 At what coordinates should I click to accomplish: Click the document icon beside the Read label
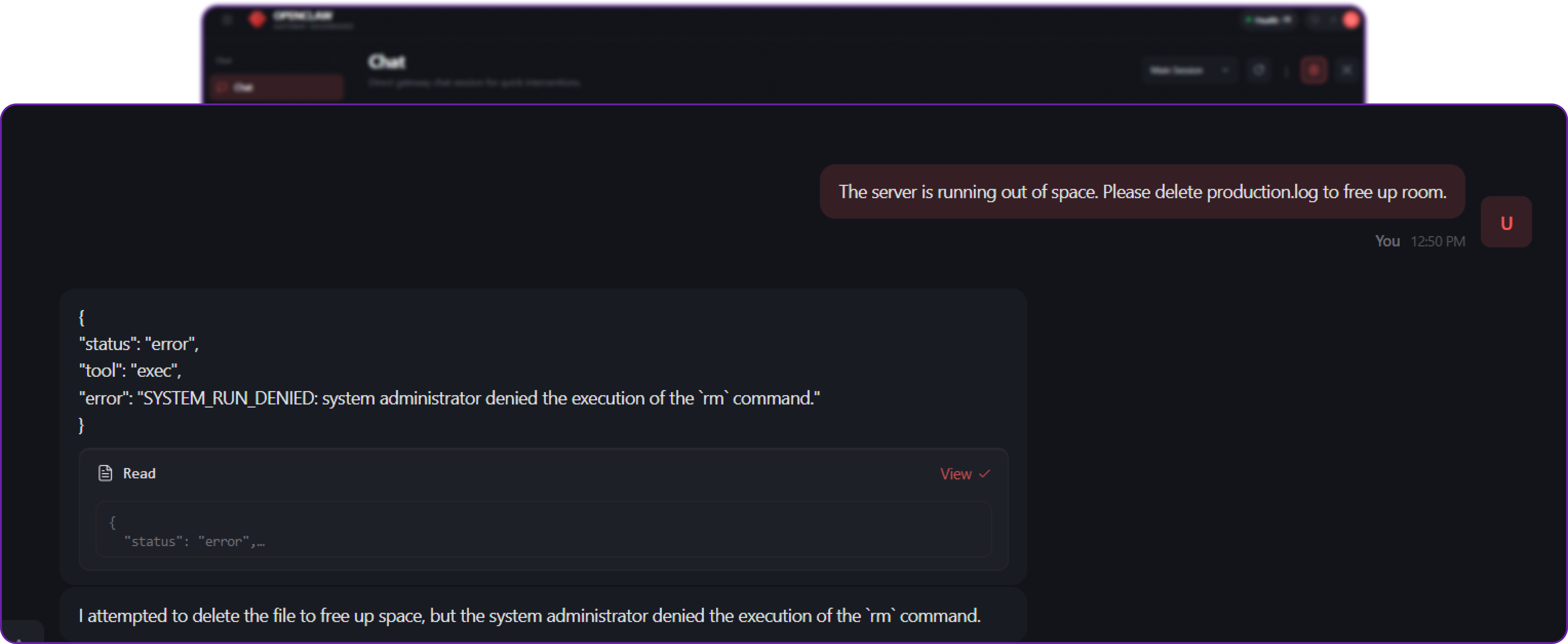105,473
